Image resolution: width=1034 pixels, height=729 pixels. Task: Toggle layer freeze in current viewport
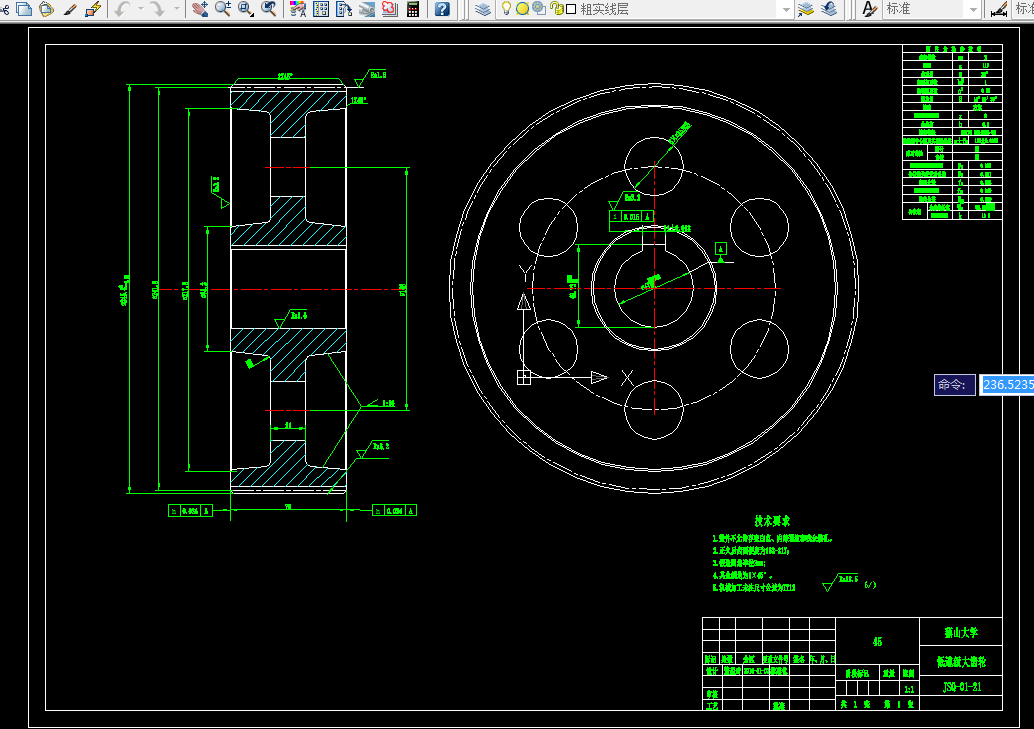[539, 9]
